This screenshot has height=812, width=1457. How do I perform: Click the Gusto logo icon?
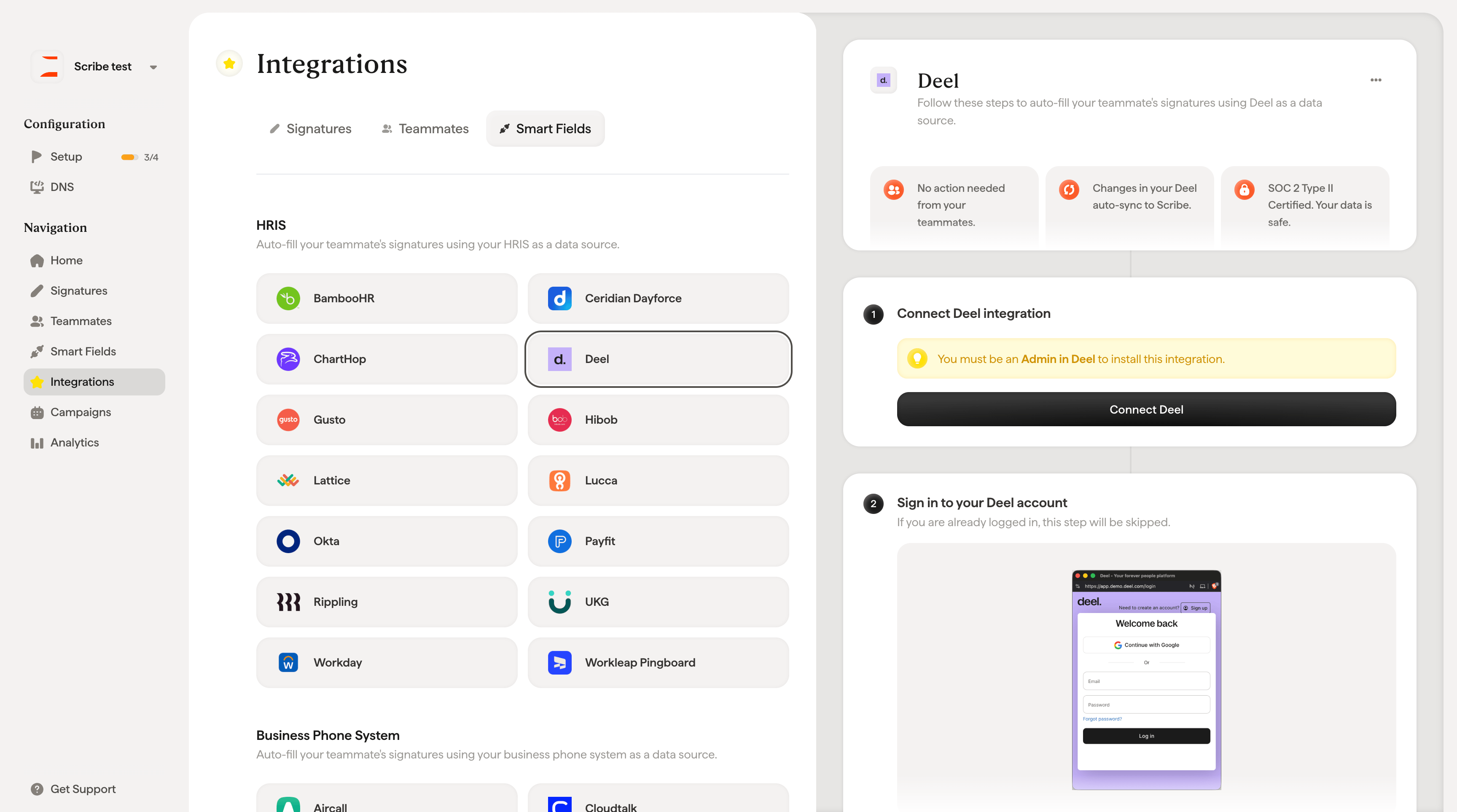pos(288,419)
